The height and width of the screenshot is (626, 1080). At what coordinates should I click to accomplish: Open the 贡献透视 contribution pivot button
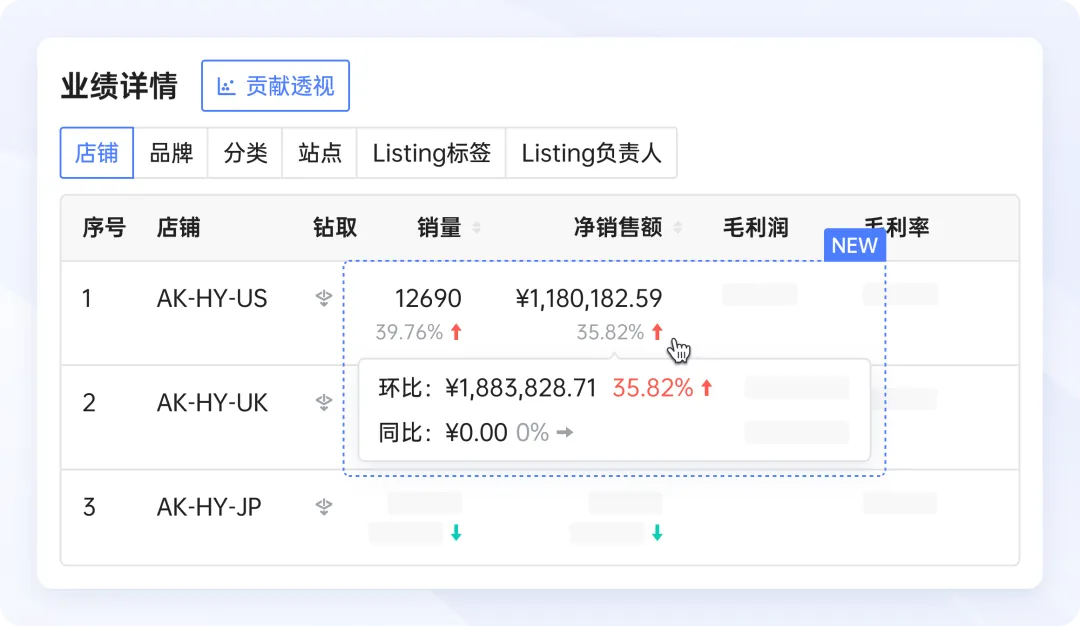pos(276,86)
